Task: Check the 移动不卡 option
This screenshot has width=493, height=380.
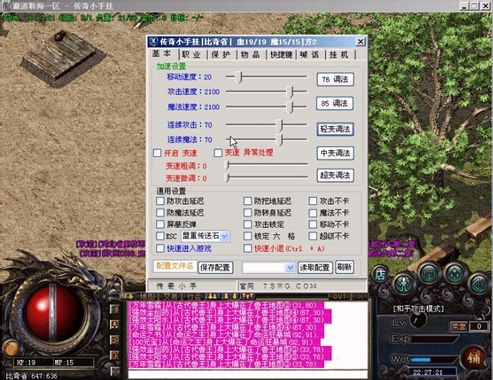Action: point(313,224)
